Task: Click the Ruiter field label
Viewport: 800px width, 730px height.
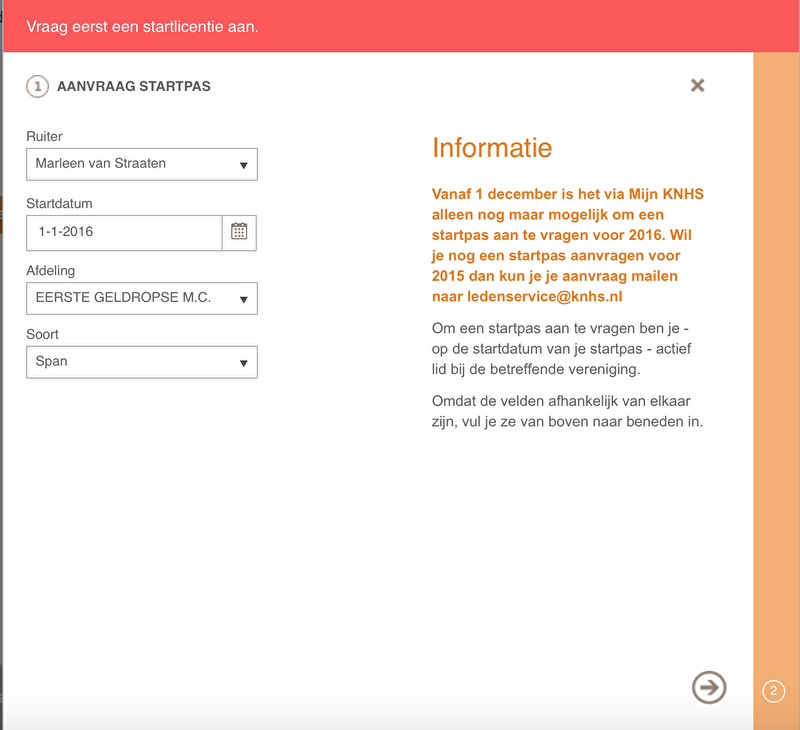Action: [x=44, y=137]
